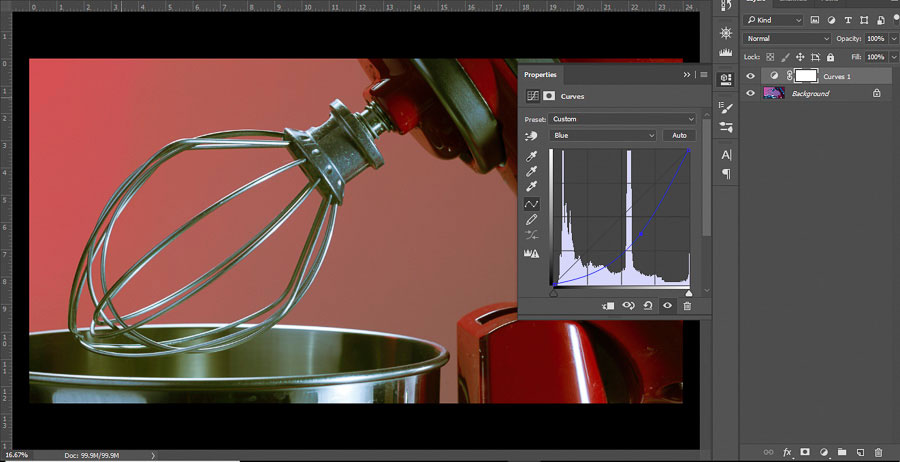Open the Blue channel dropdown

pyautogui.click(x=604, y=135)
